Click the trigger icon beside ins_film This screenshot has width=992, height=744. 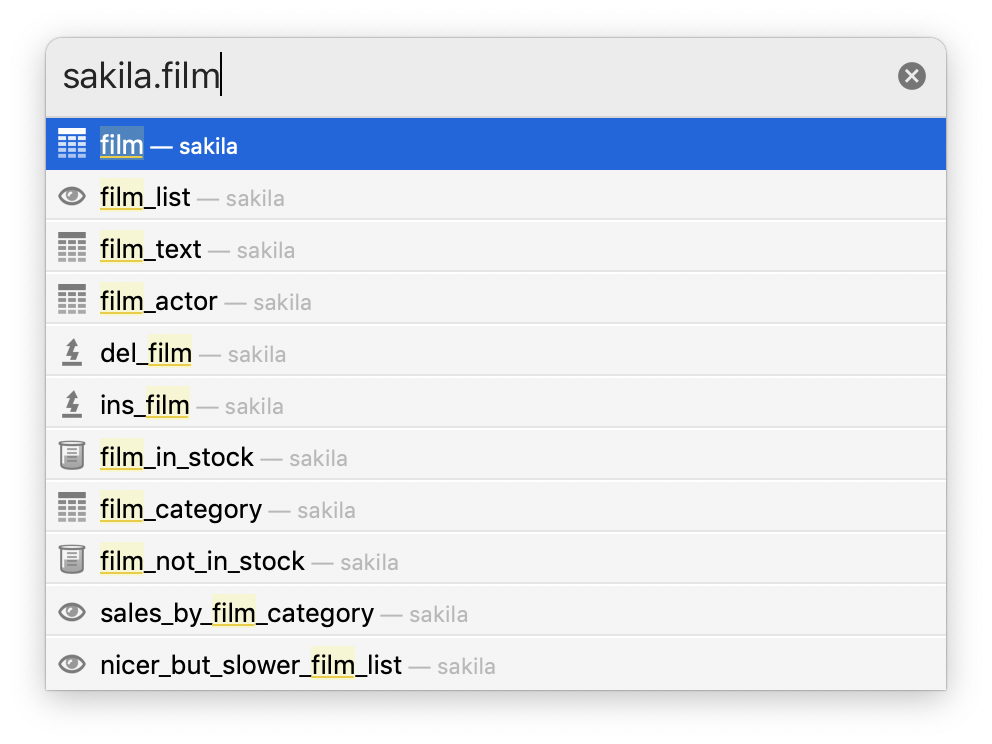(x=72, y=404)
